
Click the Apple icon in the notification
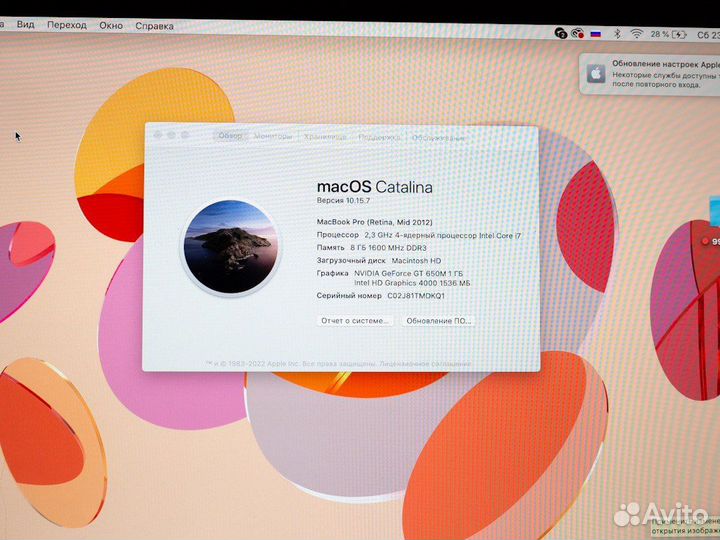(596, 73)
